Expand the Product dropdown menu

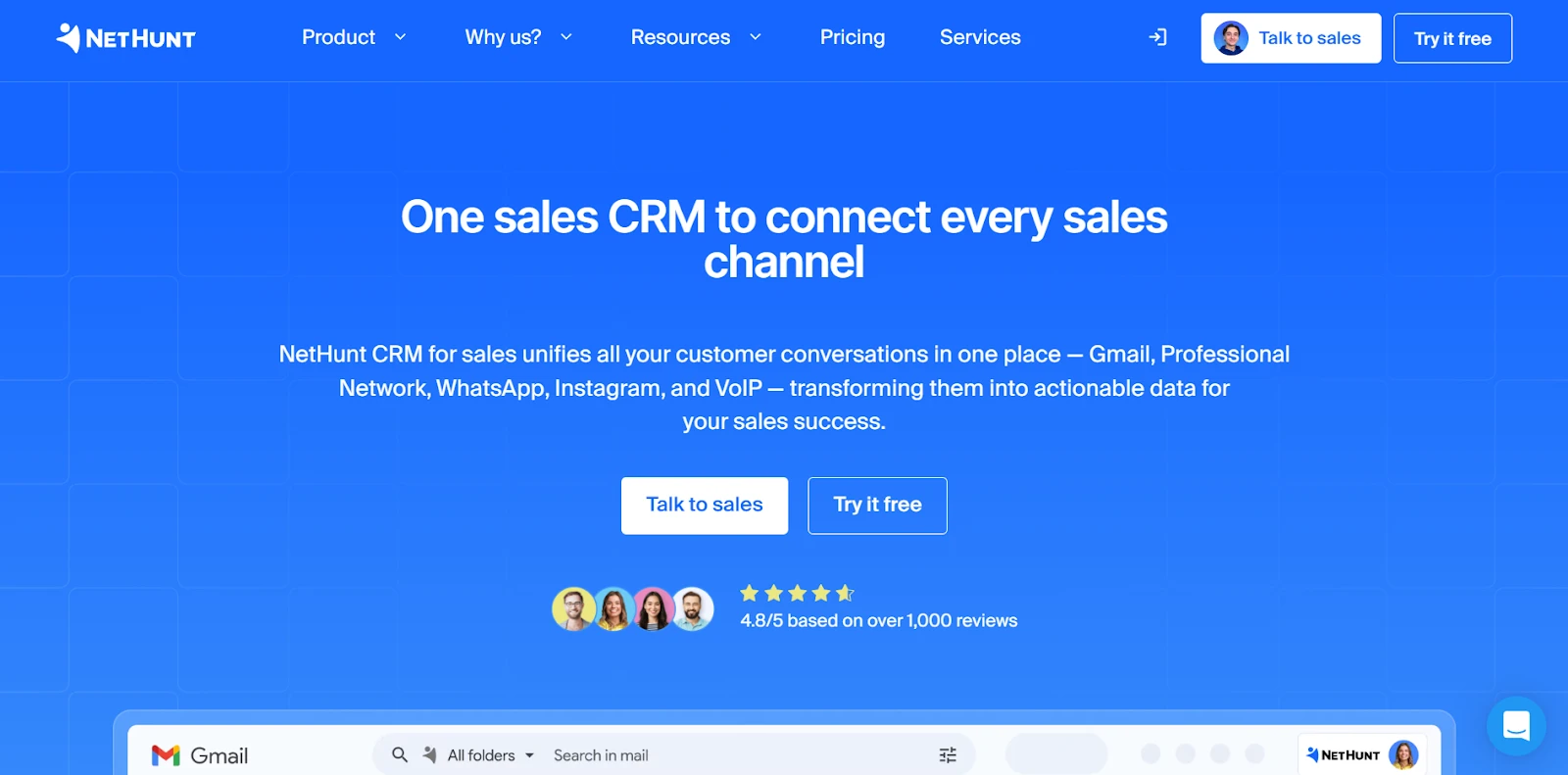(353, 37)
